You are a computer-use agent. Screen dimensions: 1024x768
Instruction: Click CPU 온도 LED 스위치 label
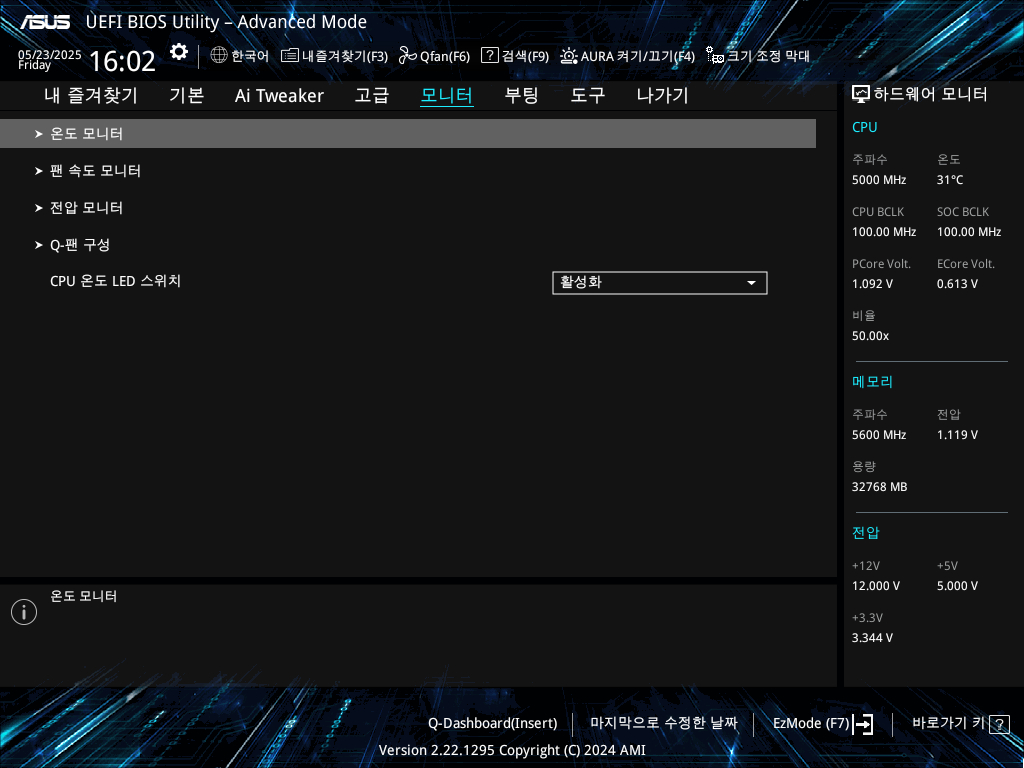116,281
